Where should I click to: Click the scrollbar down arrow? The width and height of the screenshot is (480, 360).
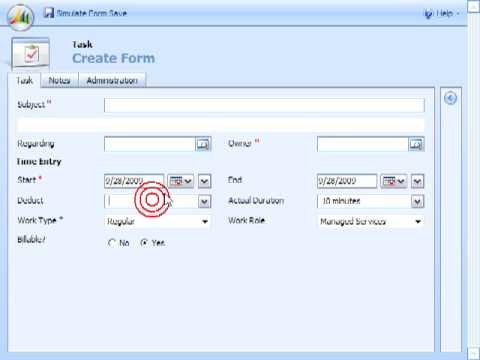click(474, 354)
